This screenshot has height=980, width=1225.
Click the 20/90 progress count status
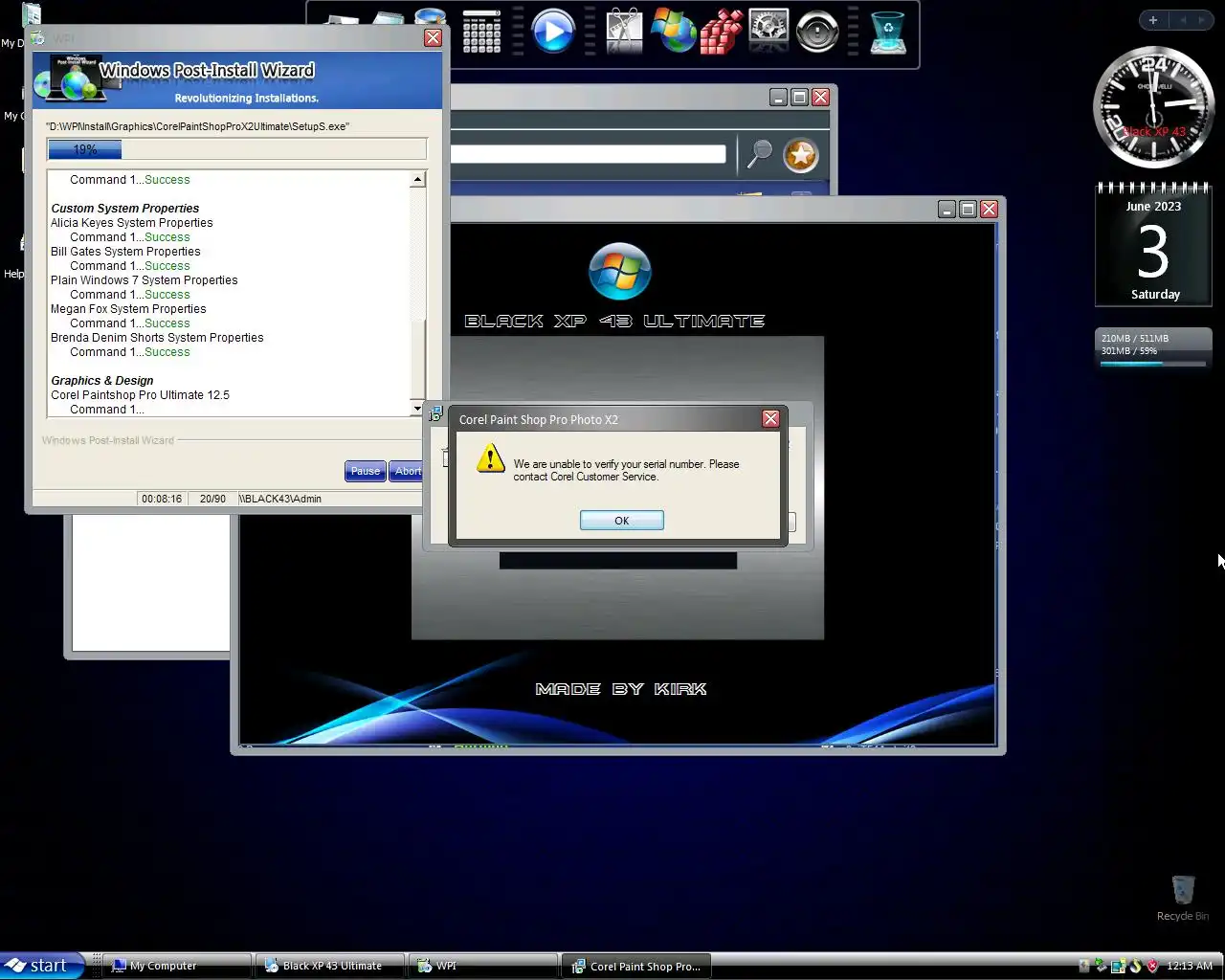click(x=212, y=499)
